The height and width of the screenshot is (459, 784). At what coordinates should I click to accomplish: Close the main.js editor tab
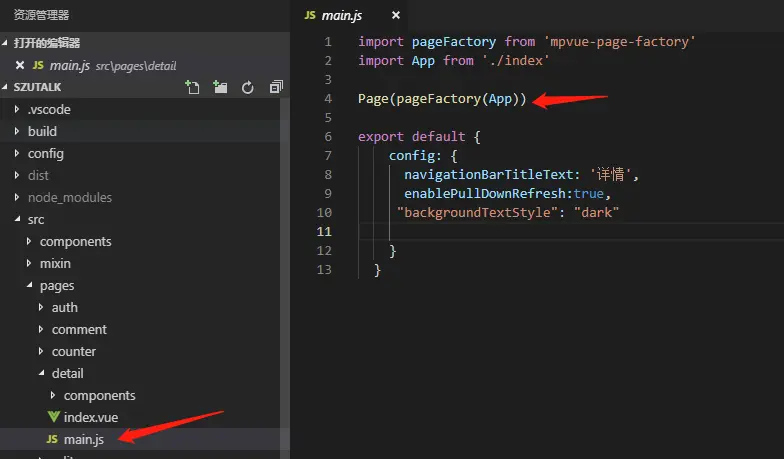396,15
